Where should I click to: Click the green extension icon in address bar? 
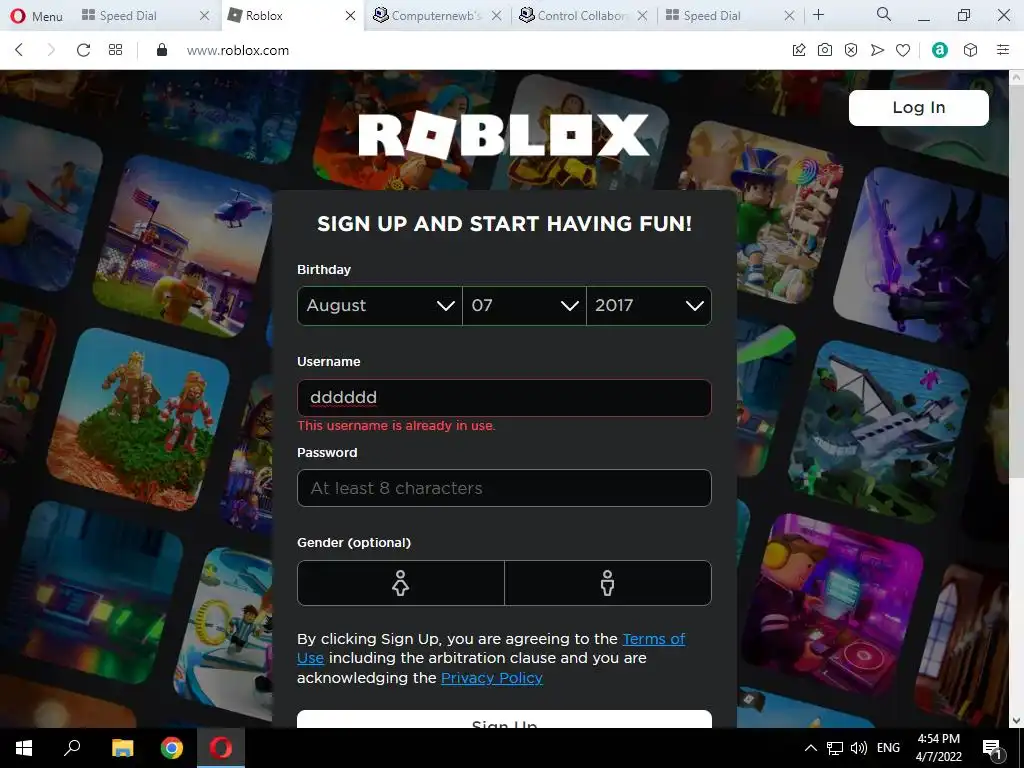(x=940, y=50)
